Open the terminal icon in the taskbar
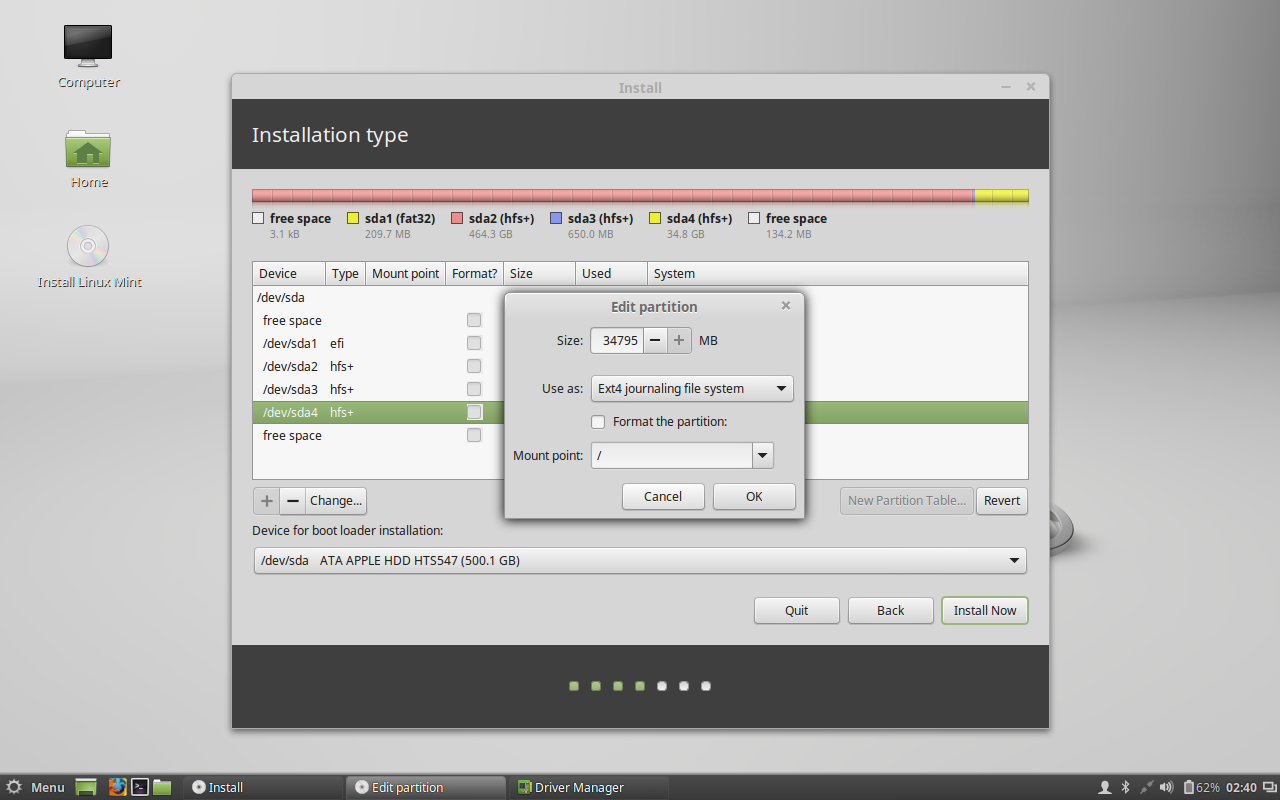The image size is (1280, 800). [141, 787]
